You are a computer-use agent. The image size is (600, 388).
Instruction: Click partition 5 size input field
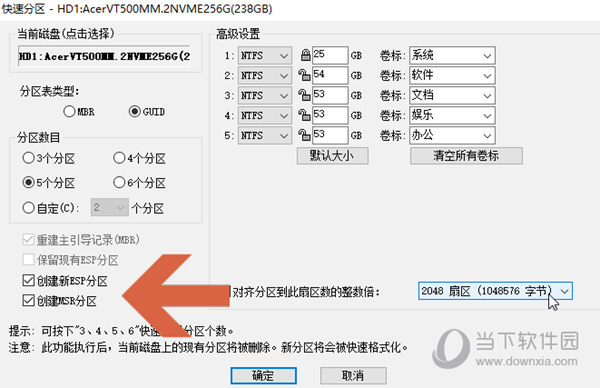click(330, 135)
